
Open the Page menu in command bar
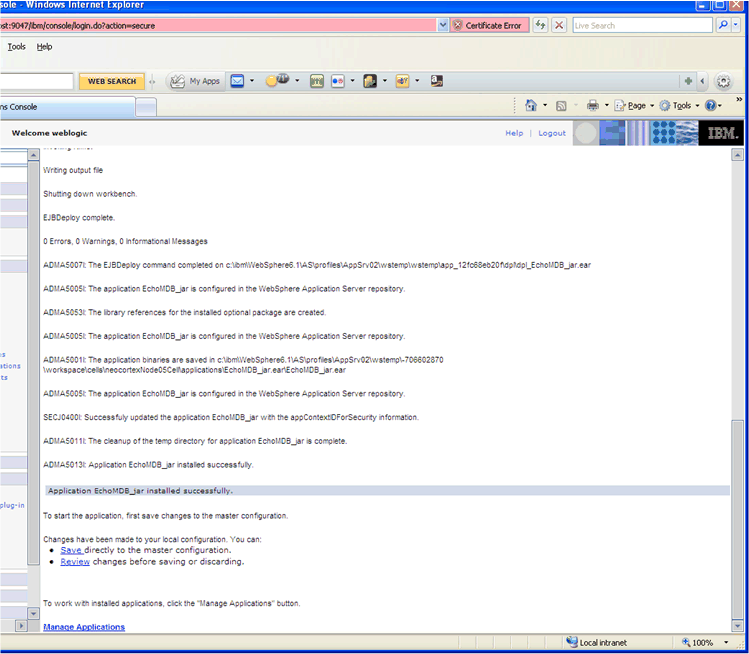(x=634, y=106)
